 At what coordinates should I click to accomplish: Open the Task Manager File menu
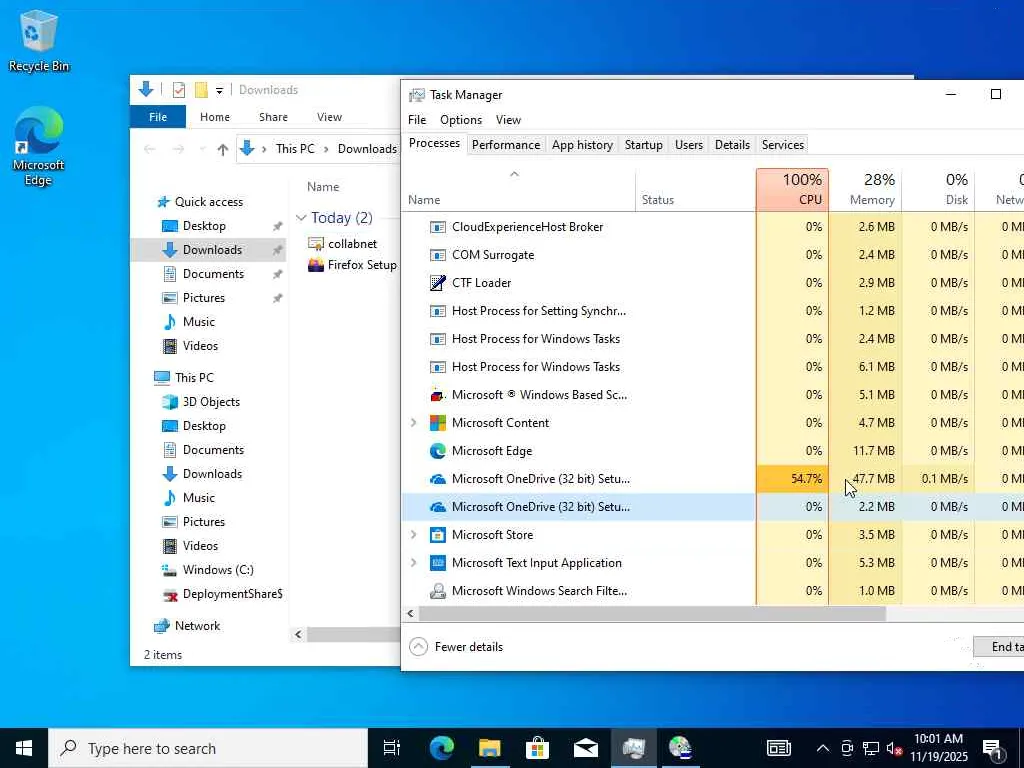click(x=417, y=120)
